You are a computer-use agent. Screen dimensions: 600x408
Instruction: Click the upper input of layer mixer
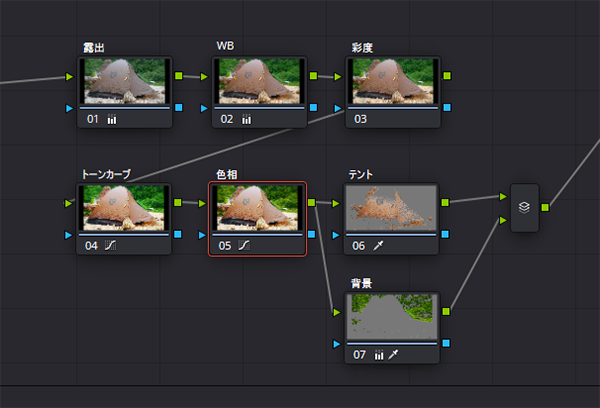[503, 197]
